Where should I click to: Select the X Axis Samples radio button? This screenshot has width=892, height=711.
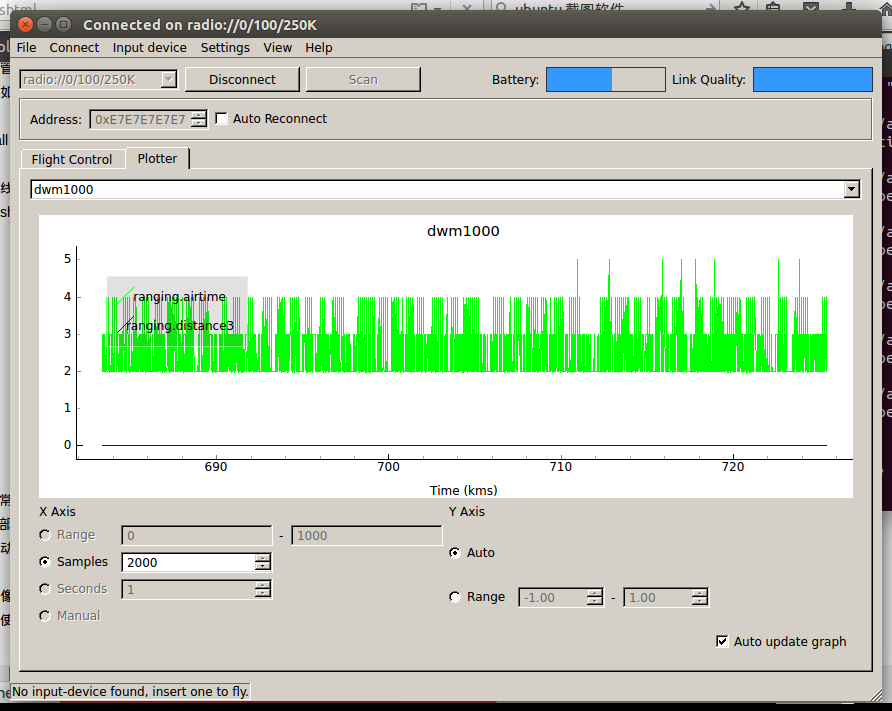point(45,562)
